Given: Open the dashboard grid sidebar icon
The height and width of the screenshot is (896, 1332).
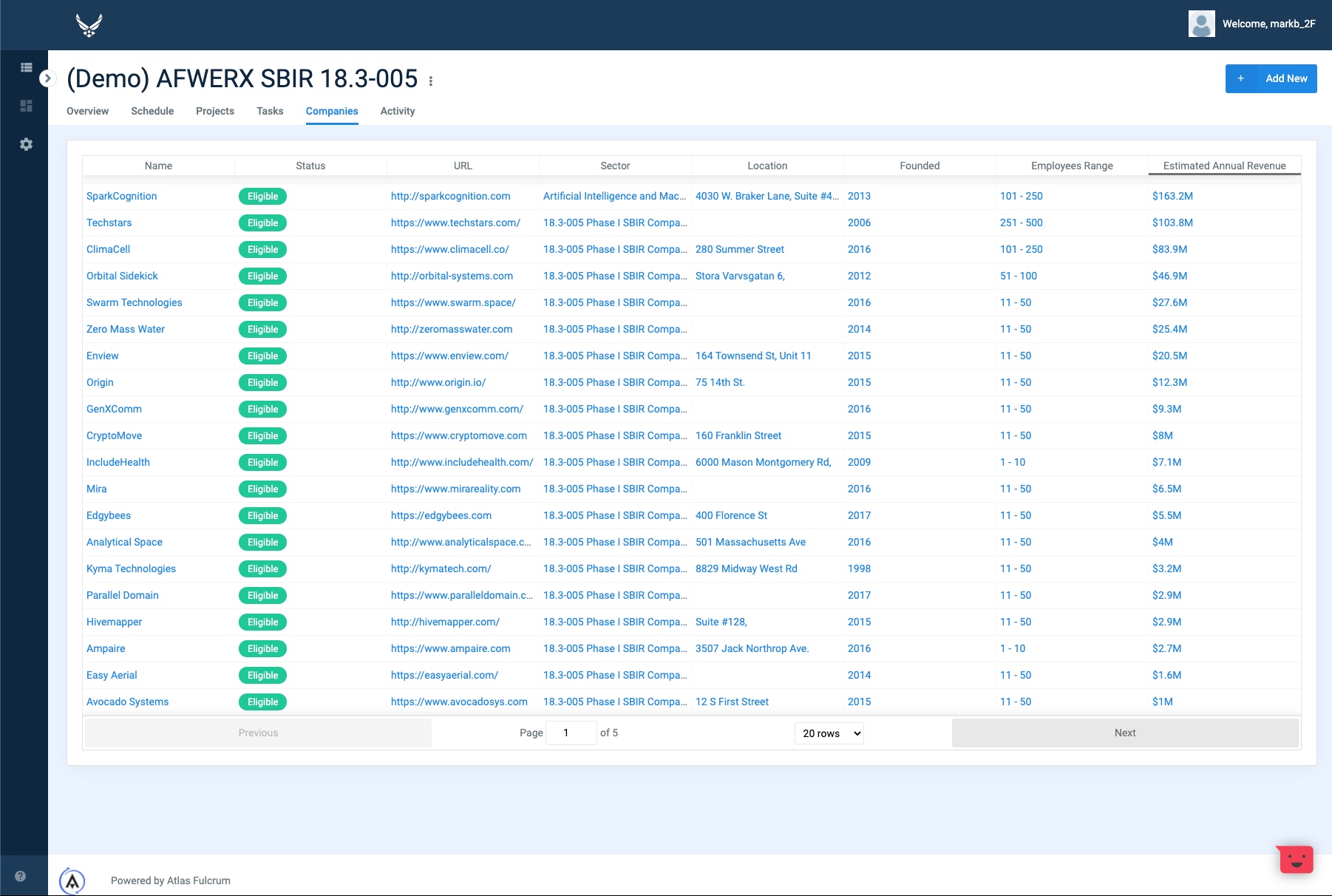Looking at the screenshot, I should (27, 106).
